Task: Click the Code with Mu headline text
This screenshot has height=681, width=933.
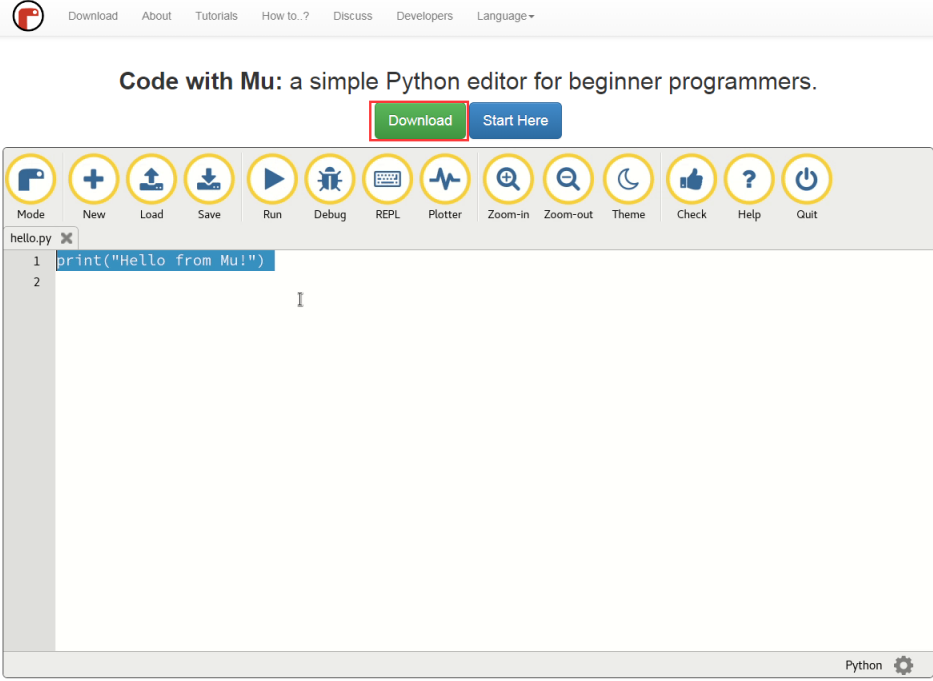Action: [x=468, y=81]
